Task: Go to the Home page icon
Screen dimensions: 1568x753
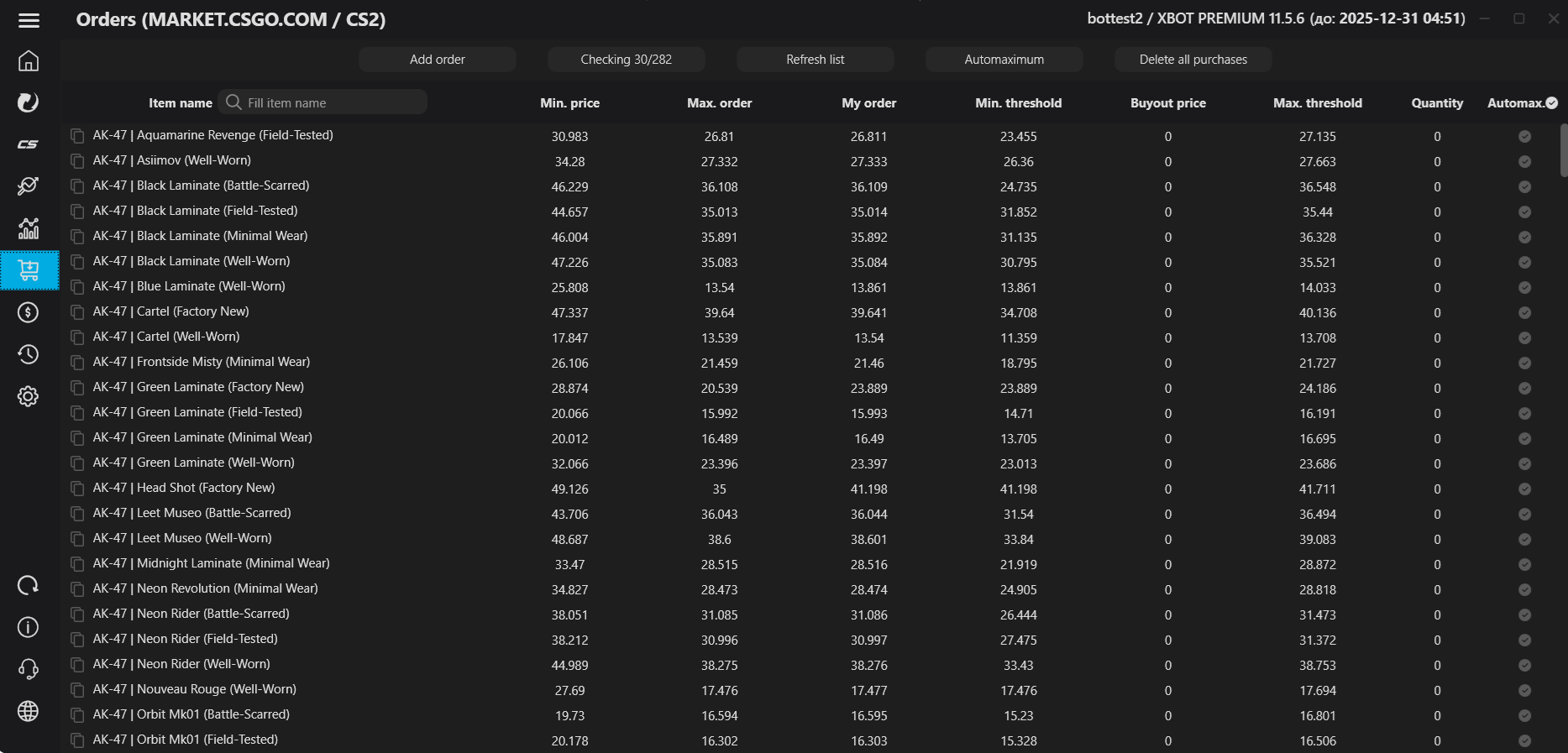Action: tap(29, 61)
